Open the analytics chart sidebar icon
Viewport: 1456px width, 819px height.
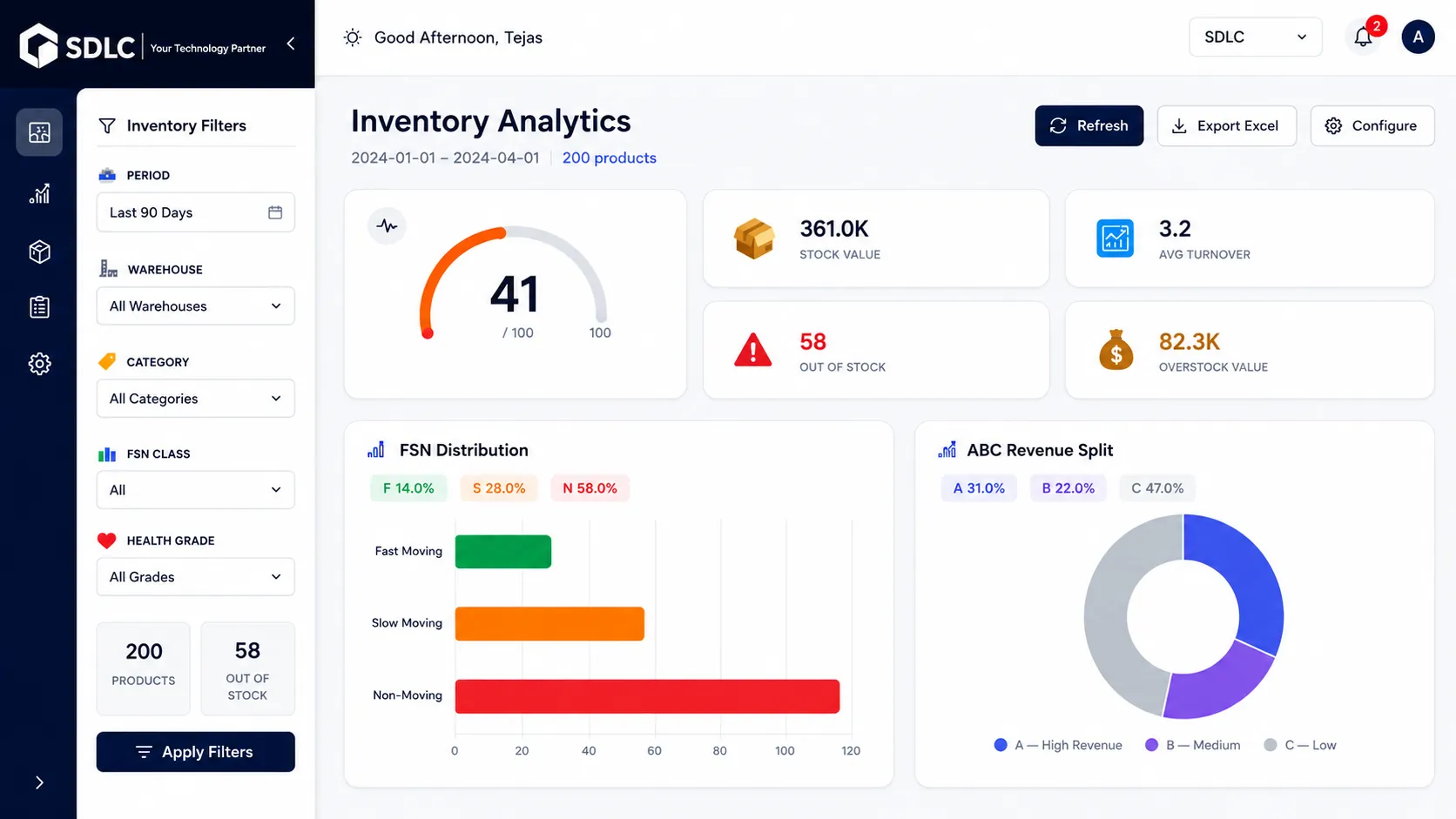pos(39,193)
